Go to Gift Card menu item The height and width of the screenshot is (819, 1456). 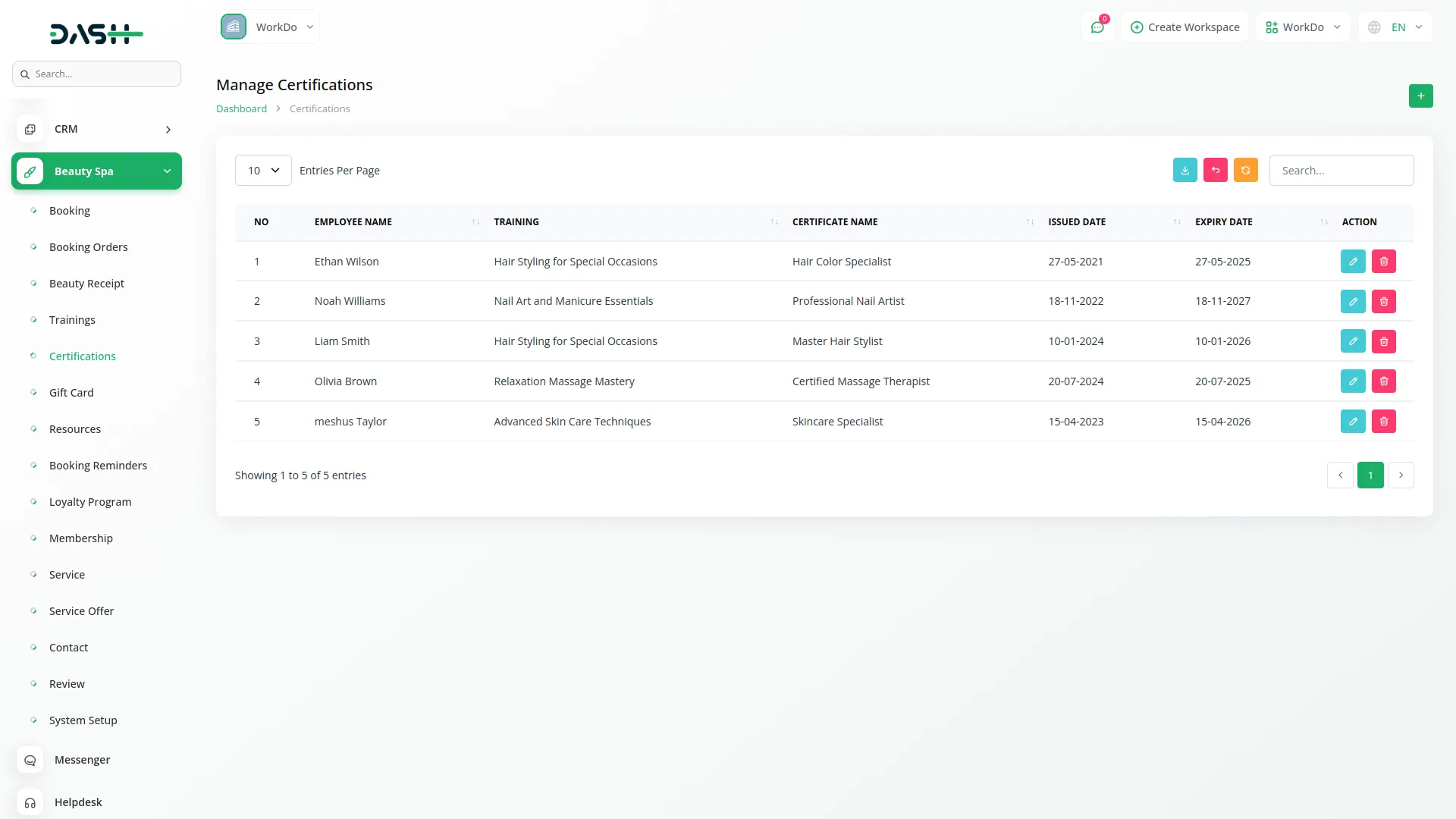[x=71, y=393]
